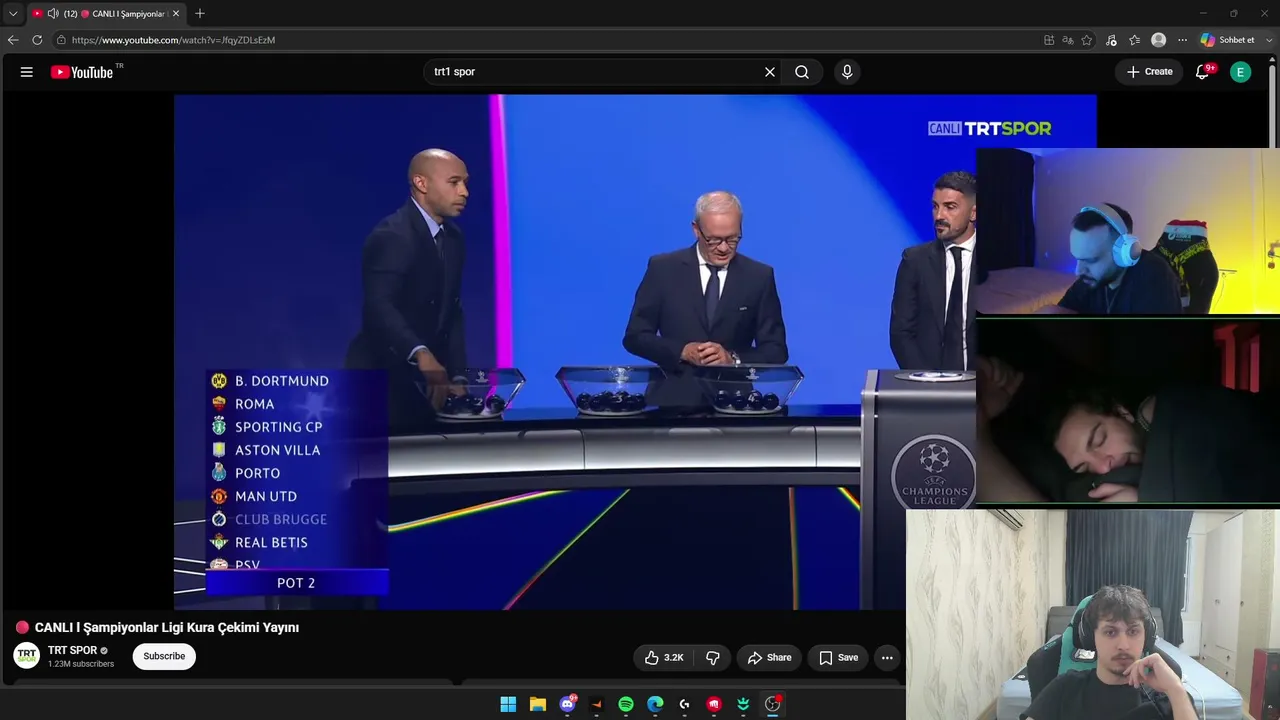Screen dimensions: 1280x720
Task: Click the "1.23M subscribers" text
Action: click(x=81, y=664)
